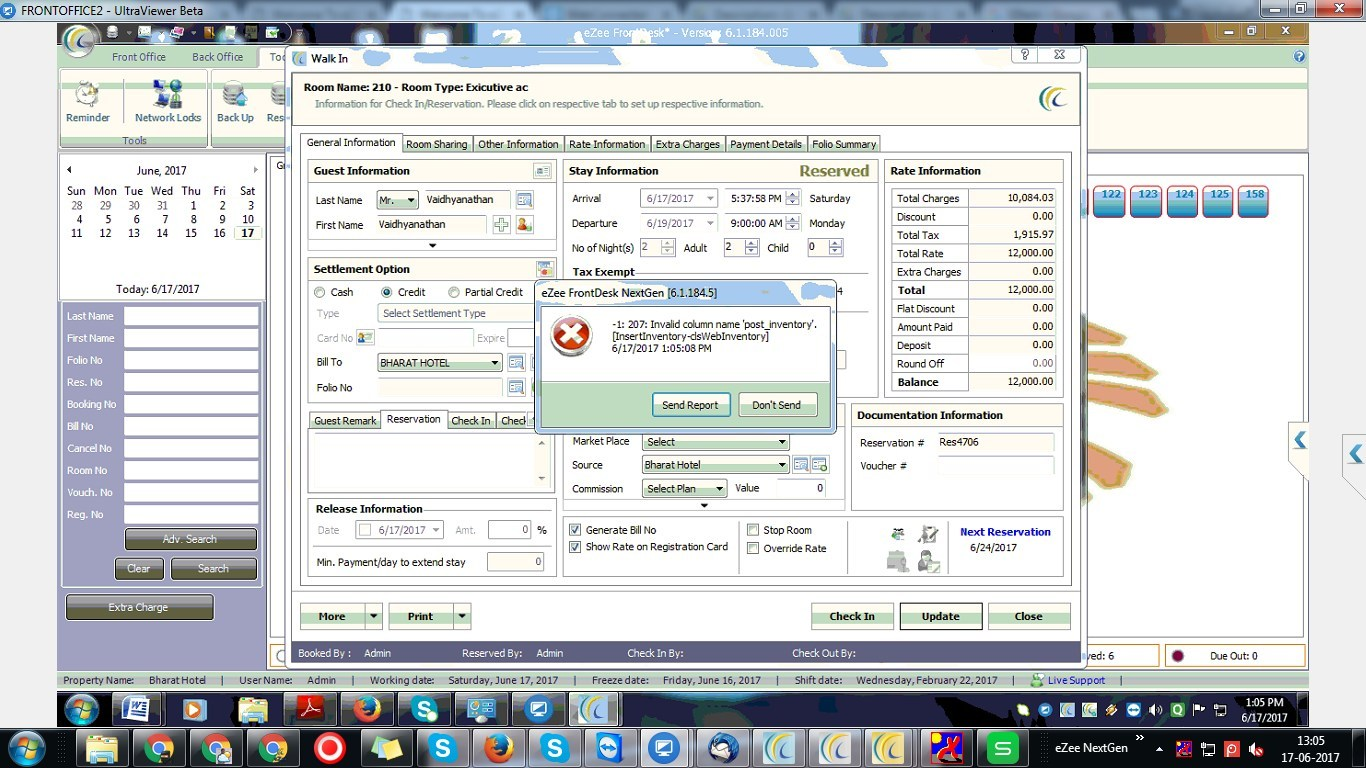Click Send Report in the error dialog
Image resolution: width=1366 pixels, height=768 pixels.
tap(690, 405)
